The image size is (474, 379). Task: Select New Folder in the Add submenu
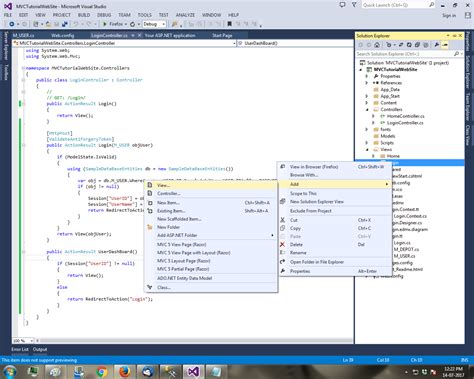[x=211, y=227]
